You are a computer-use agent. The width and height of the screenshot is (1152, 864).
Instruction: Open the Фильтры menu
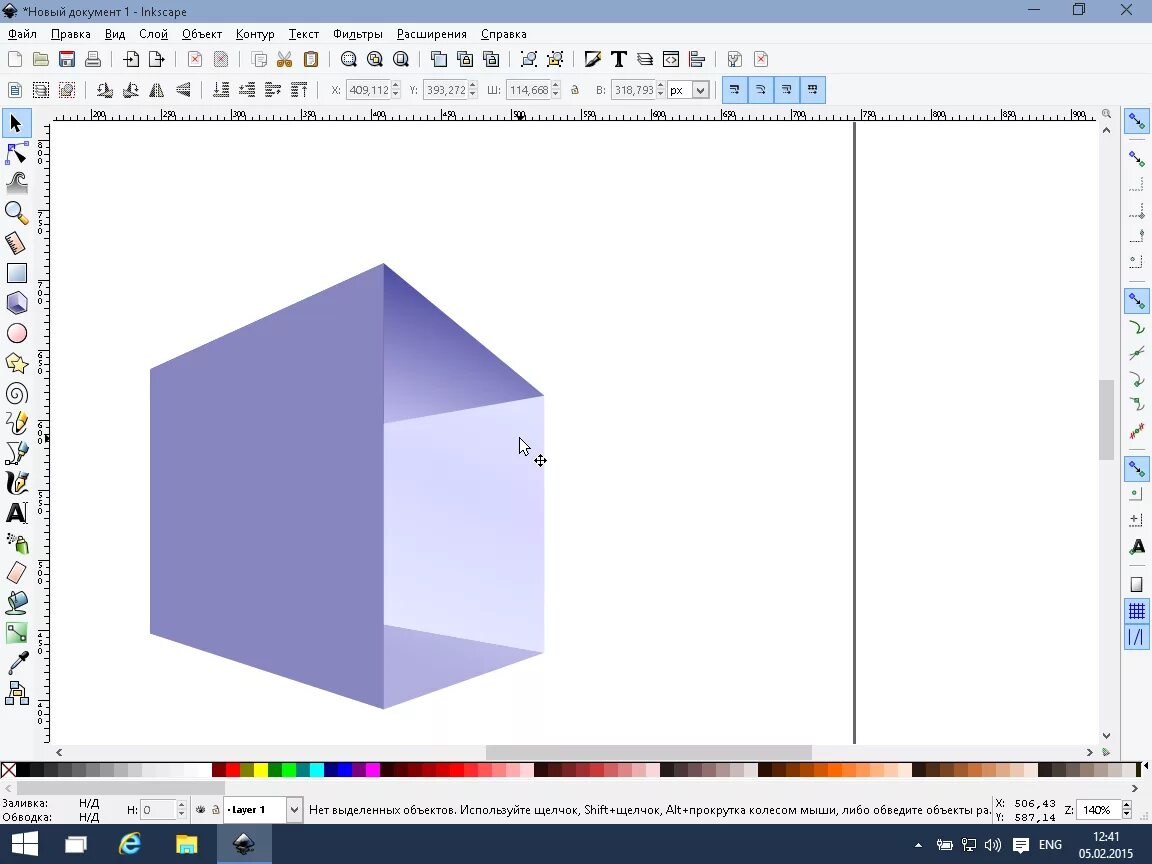tap(357, 33)
